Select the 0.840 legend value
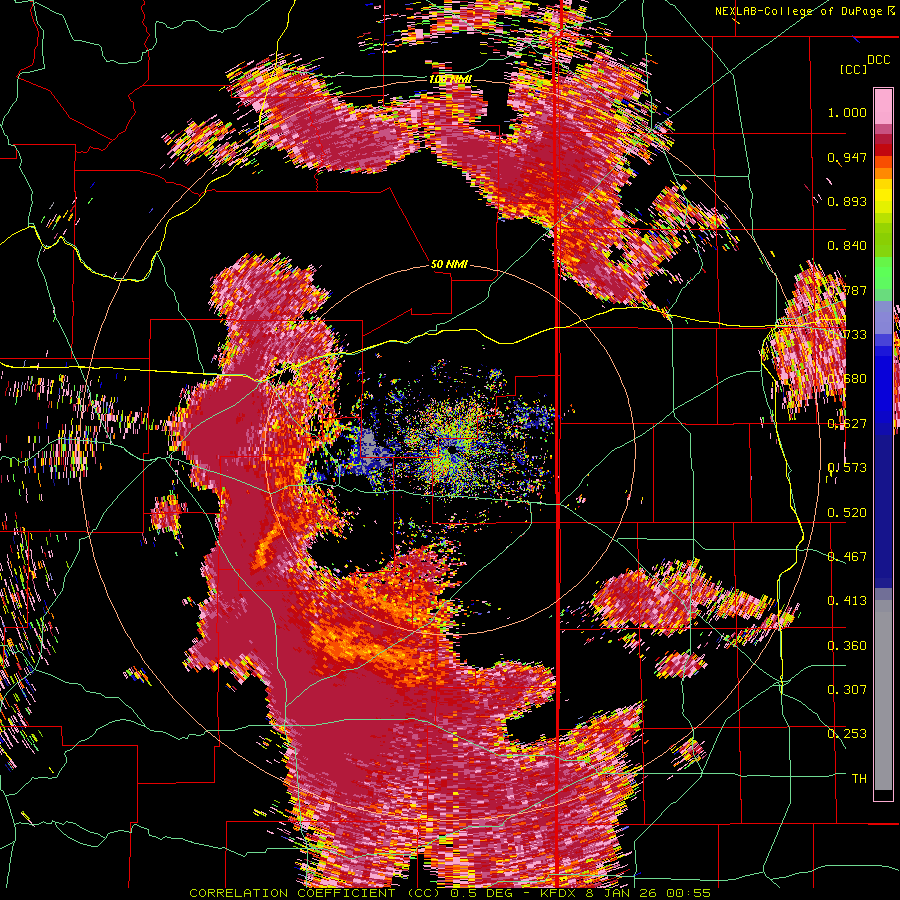 click(x=847, y=246)
